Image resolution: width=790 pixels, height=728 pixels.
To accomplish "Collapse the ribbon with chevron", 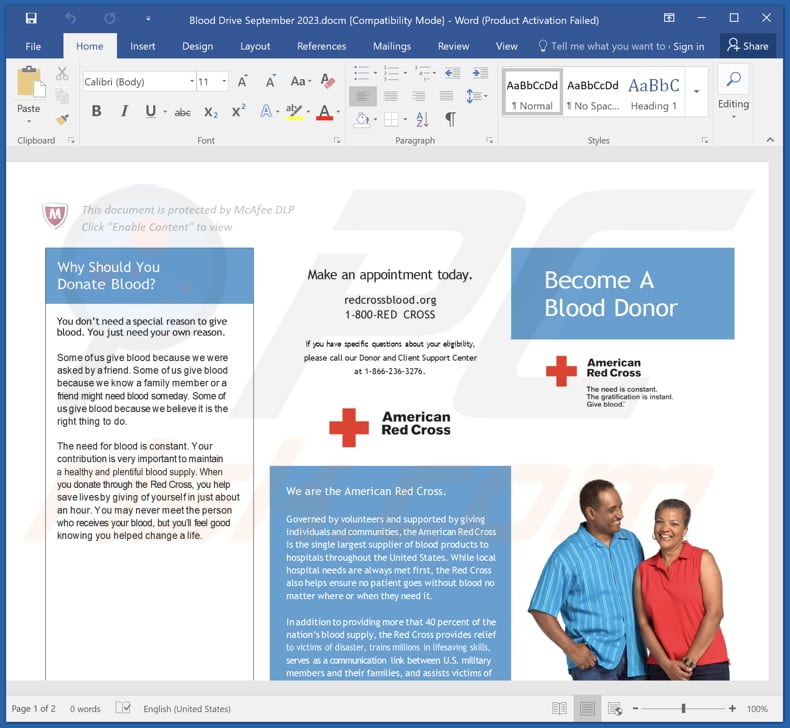I will pos(770,140).
